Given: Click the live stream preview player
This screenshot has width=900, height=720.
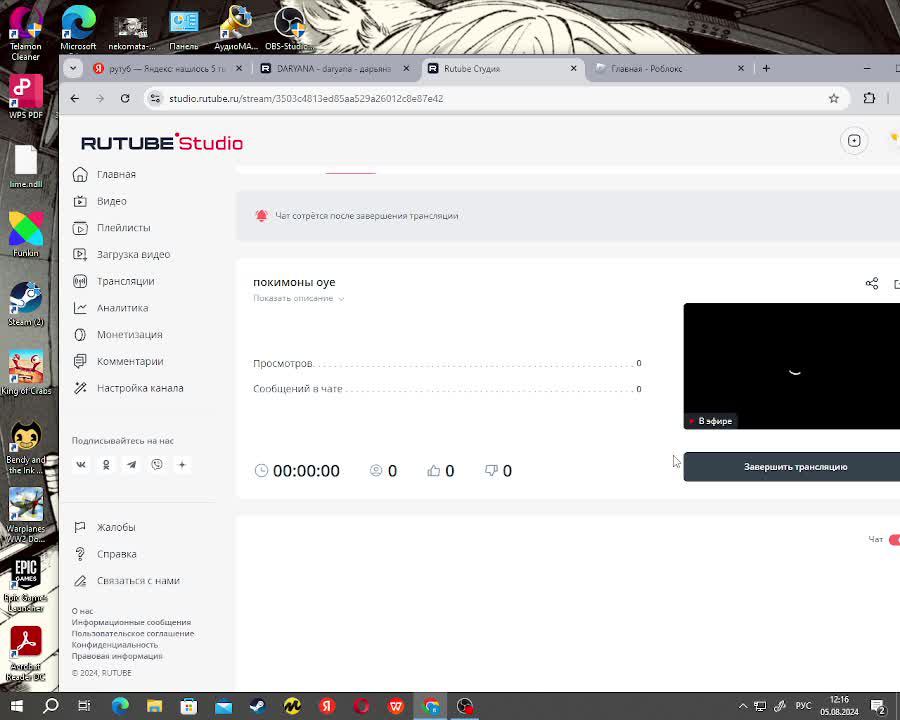Looking at the screenshot, I should [792, 366].
